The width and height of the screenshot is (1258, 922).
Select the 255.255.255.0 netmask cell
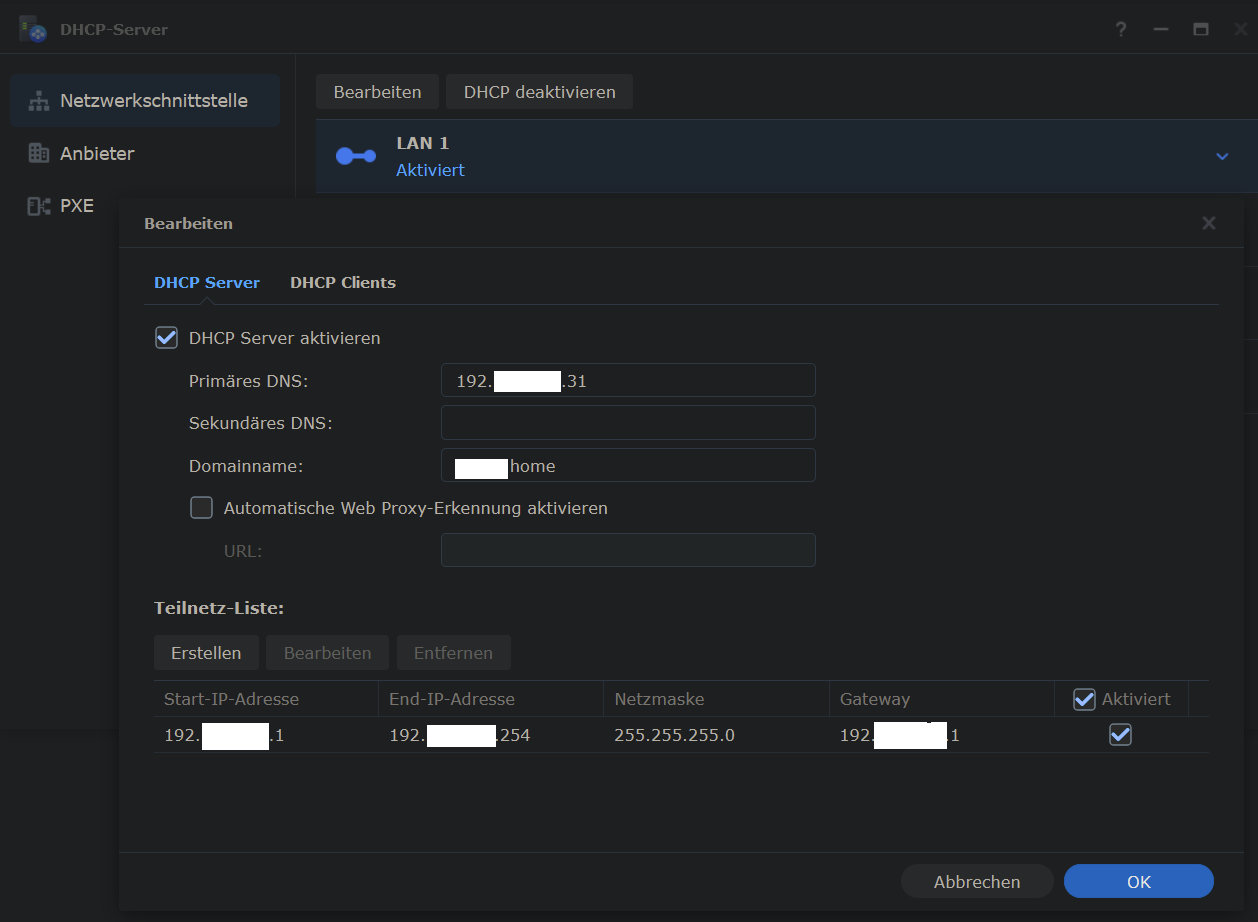(716, 735)
